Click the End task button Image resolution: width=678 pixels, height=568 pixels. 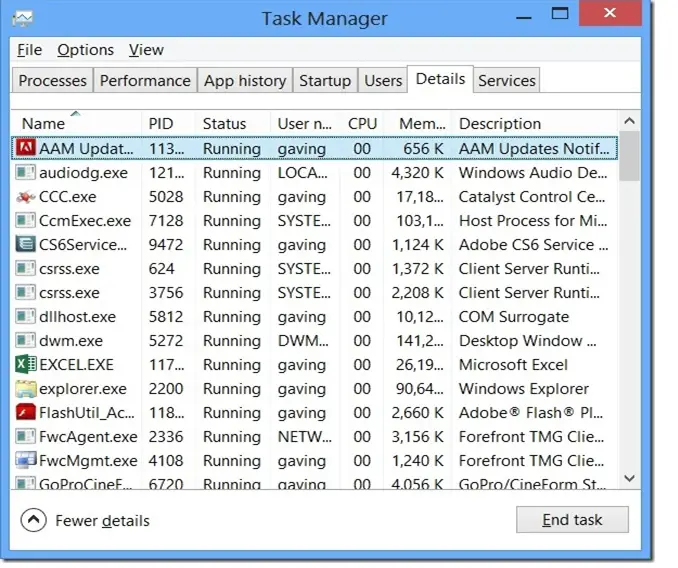pyautogui.click(x=572, y=520)
